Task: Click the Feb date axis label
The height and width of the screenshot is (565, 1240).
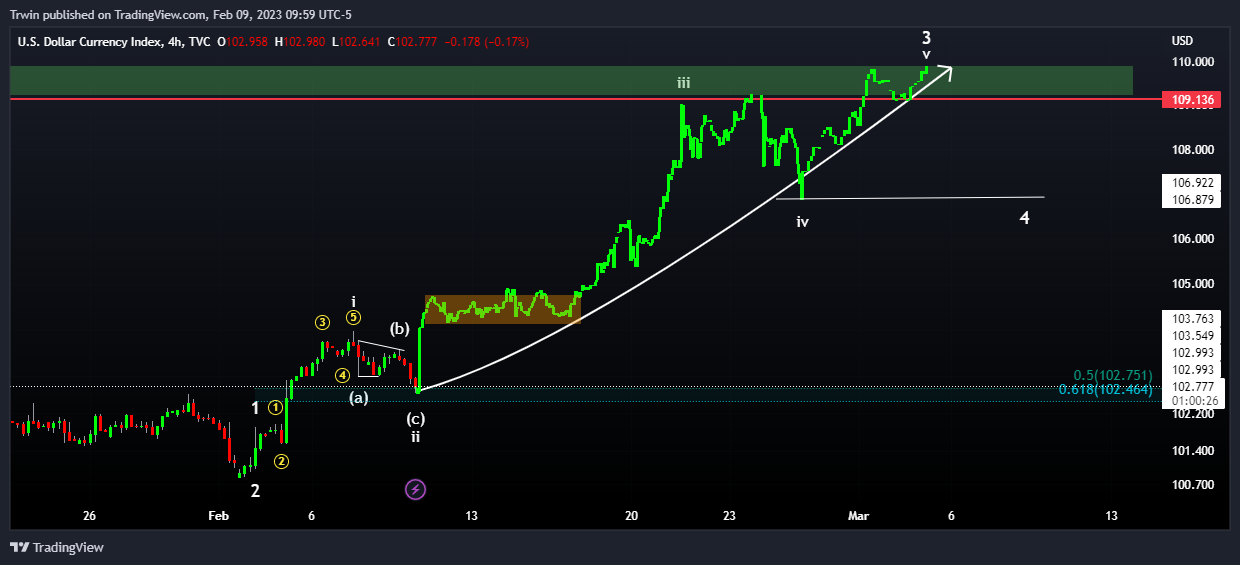Action: [x=218, y=516]
